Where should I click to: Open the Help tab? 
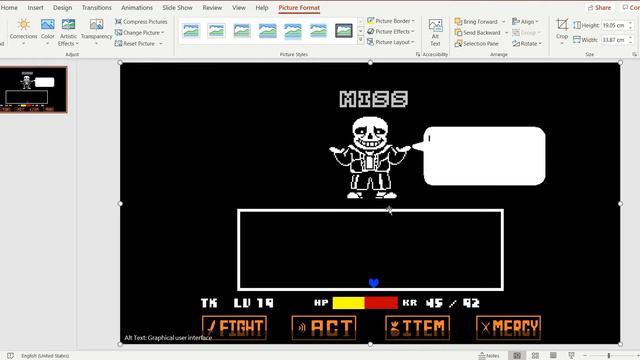pyautogui.click(x=262, y=8)
